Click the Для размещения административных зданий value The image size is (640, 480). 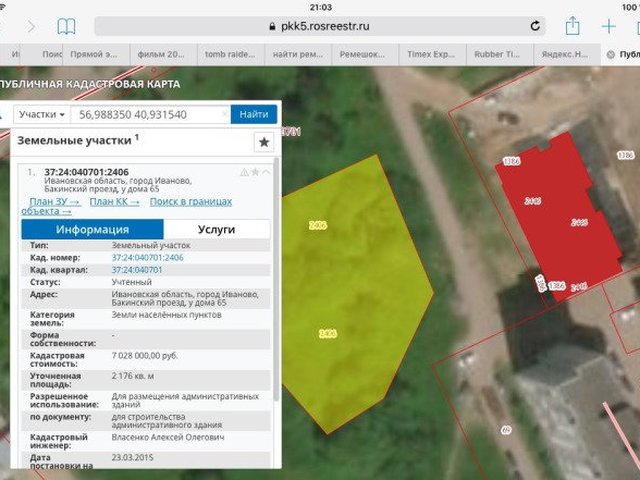pos(185,400)
